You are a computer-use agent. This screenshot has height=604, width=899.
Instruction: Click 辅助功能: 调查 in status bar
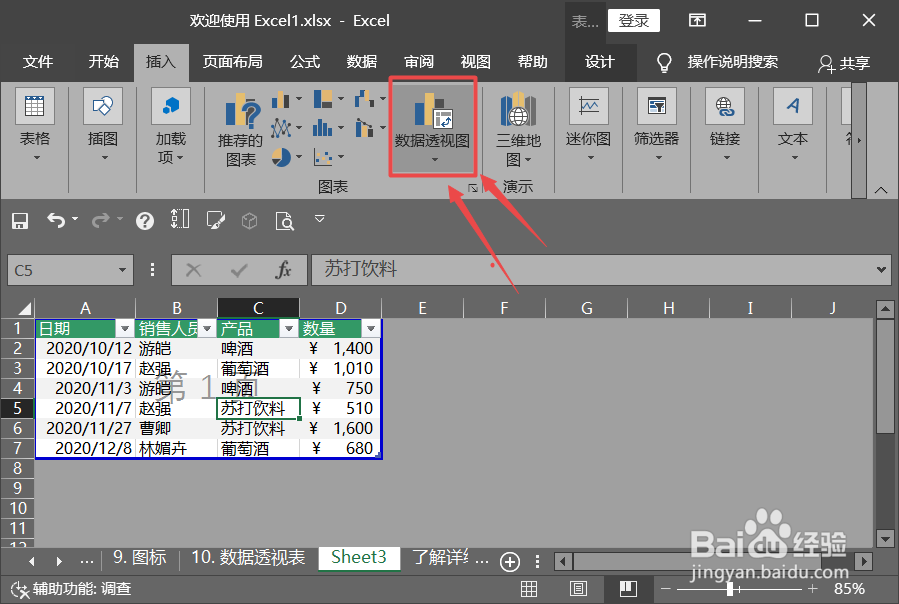(x=72, y=589)
